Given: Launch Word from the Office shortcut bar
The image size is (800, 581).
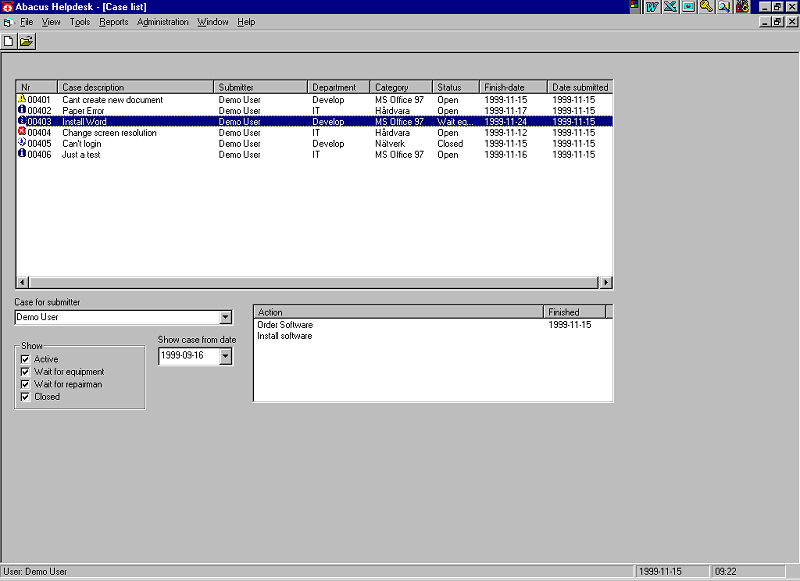Looking at the screenshot, I should 652,7.
